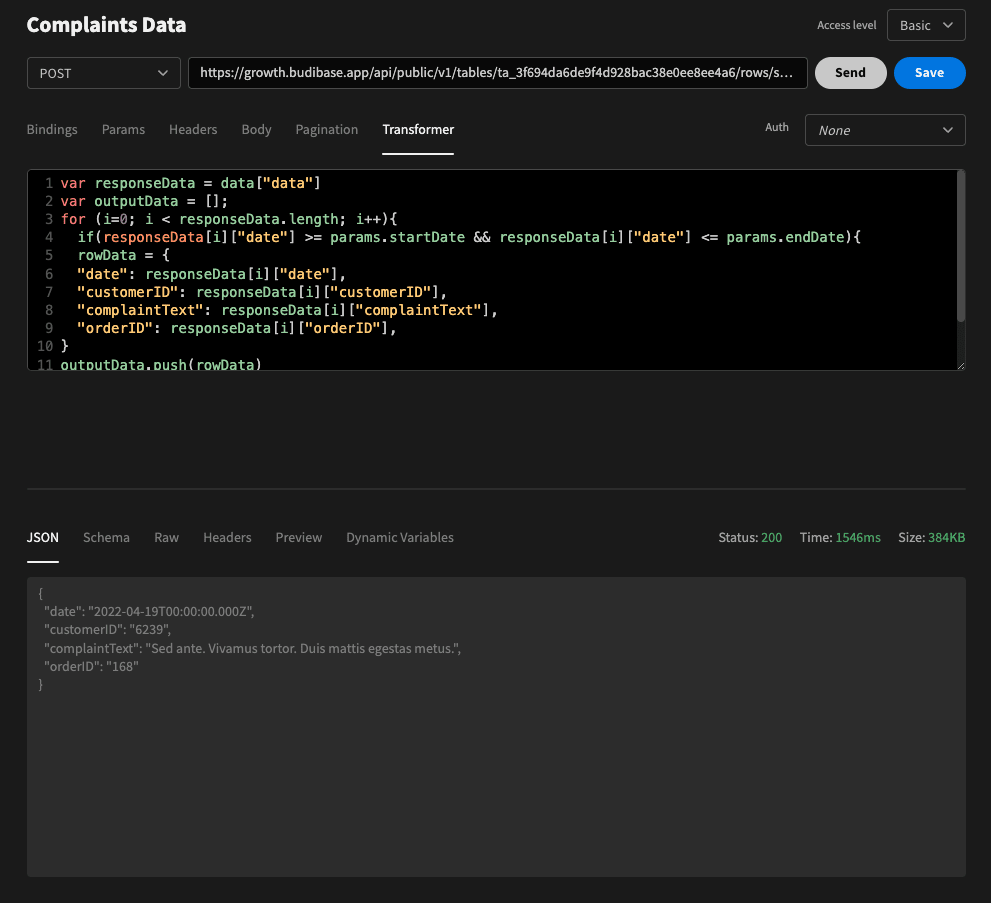This screenshot has height=903, width=991.
Task: Select the JSON response tab
Action: 42,538
